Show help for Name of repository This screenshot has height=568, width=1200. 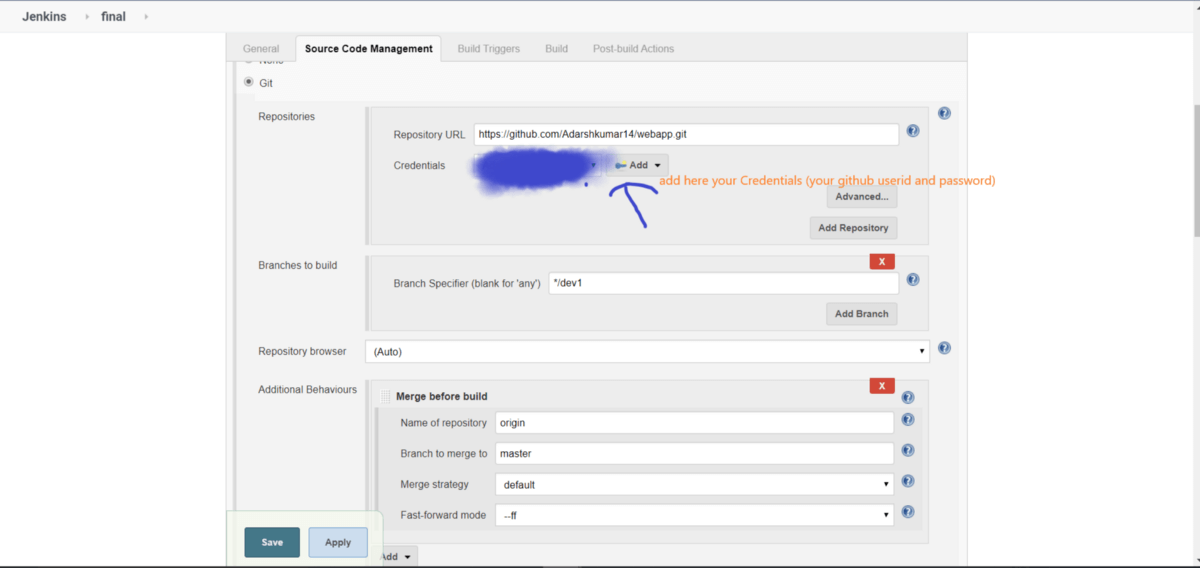click(908, 420)
